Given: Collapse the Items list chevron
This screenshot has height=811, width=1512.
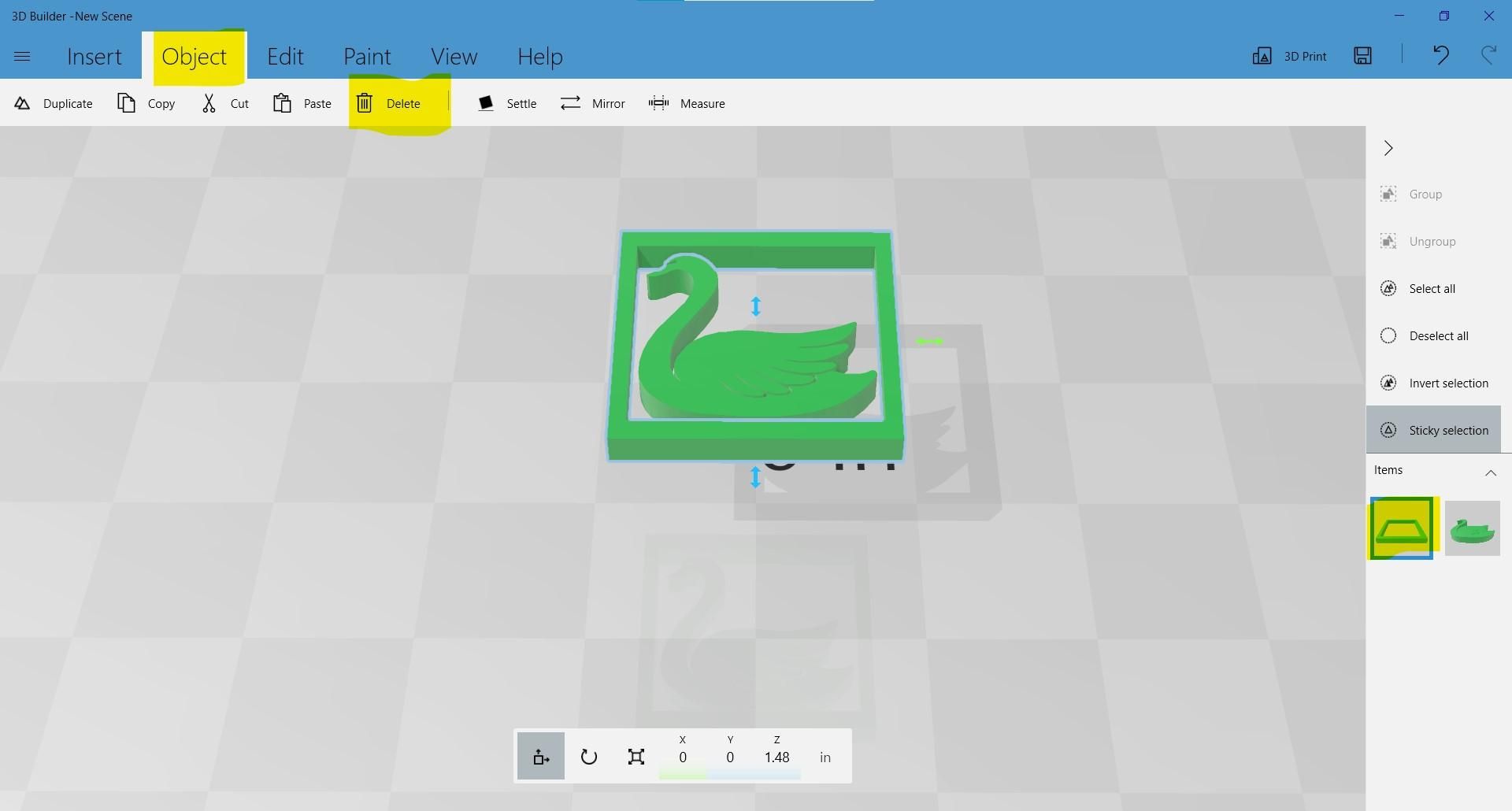Looking at the screenshot, I should 1490,472.
